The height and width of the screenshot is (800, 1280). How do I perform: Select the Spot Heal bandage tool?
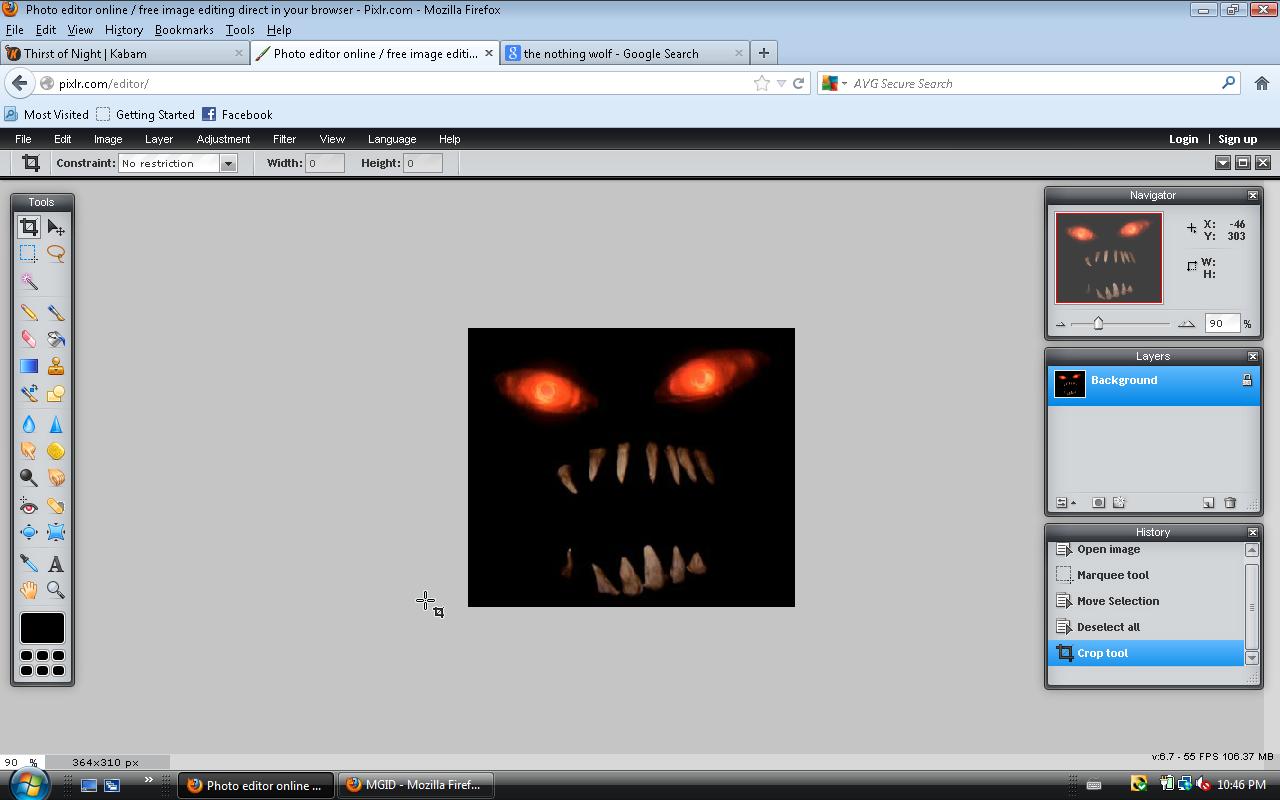click(56, 506)
